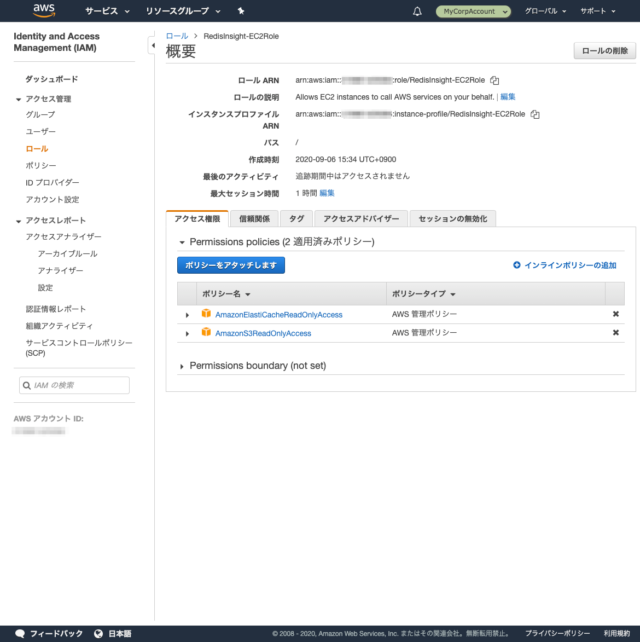640x642 pixels.
Task: Switch to the セッションの無効化 tab
Action: pos(452,219)
